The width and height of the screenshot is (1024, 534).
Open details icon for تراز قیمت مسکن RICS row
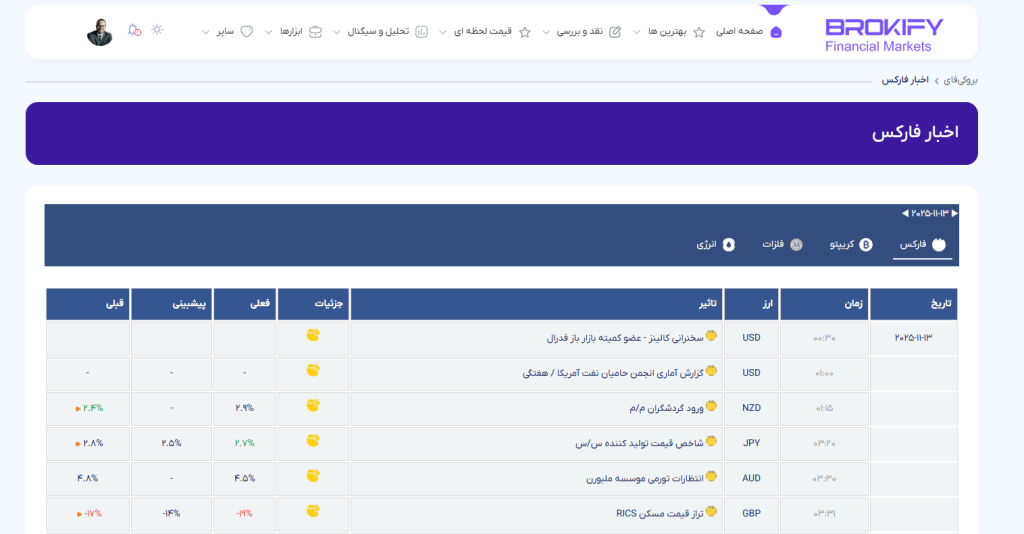313,511
